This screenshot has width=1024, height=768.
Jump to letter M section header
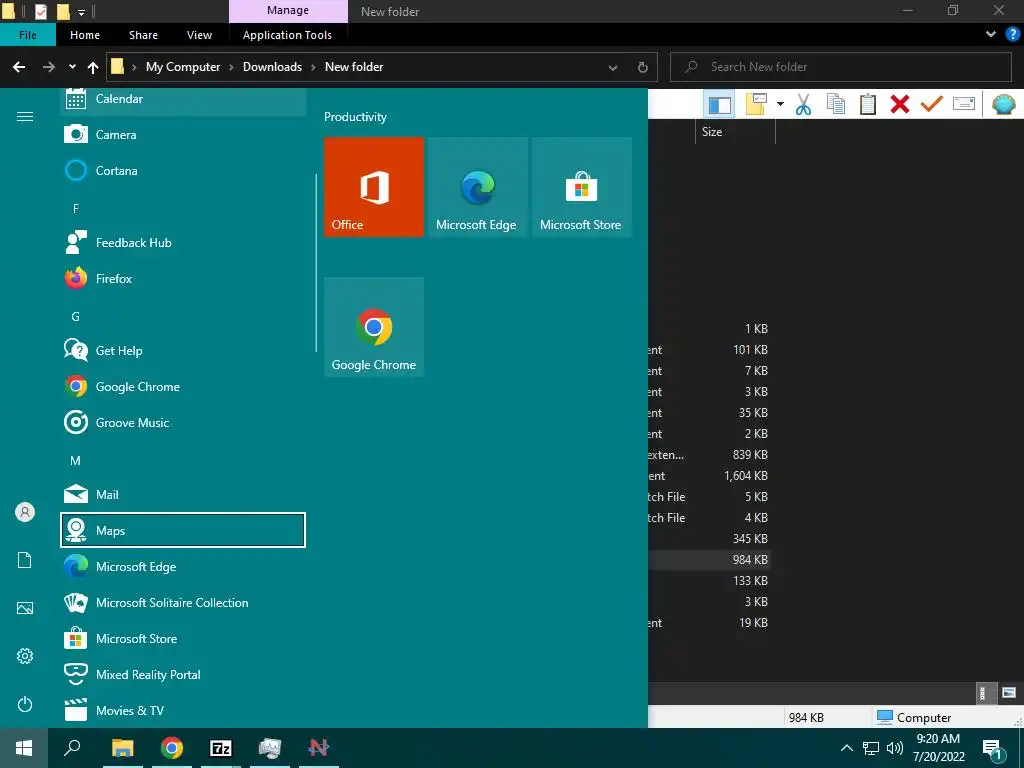pyautogui.click(x=76, y=460)
